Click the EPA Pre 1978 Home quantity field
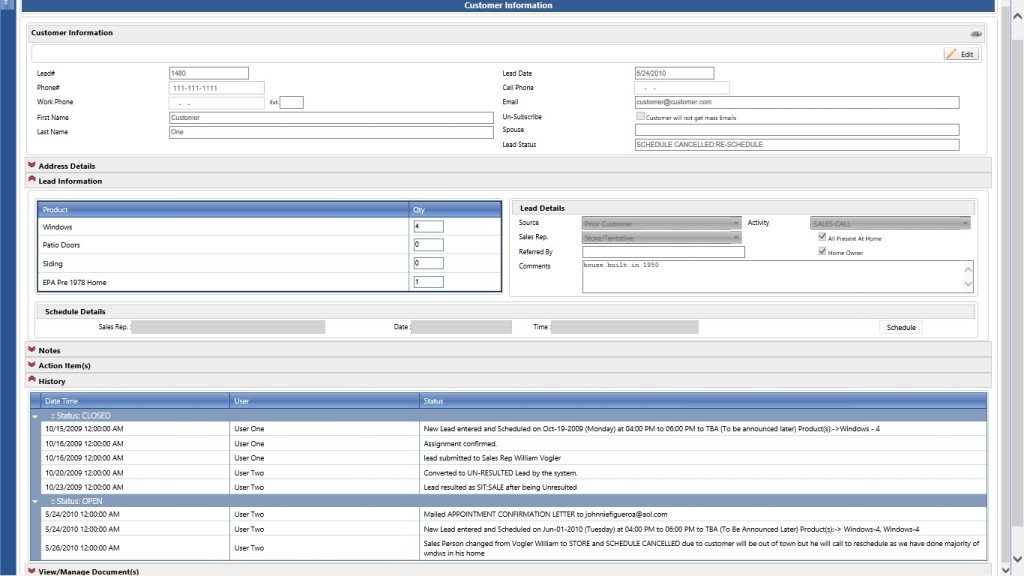Screen dimensions: 1024x576 click(428, 282)
